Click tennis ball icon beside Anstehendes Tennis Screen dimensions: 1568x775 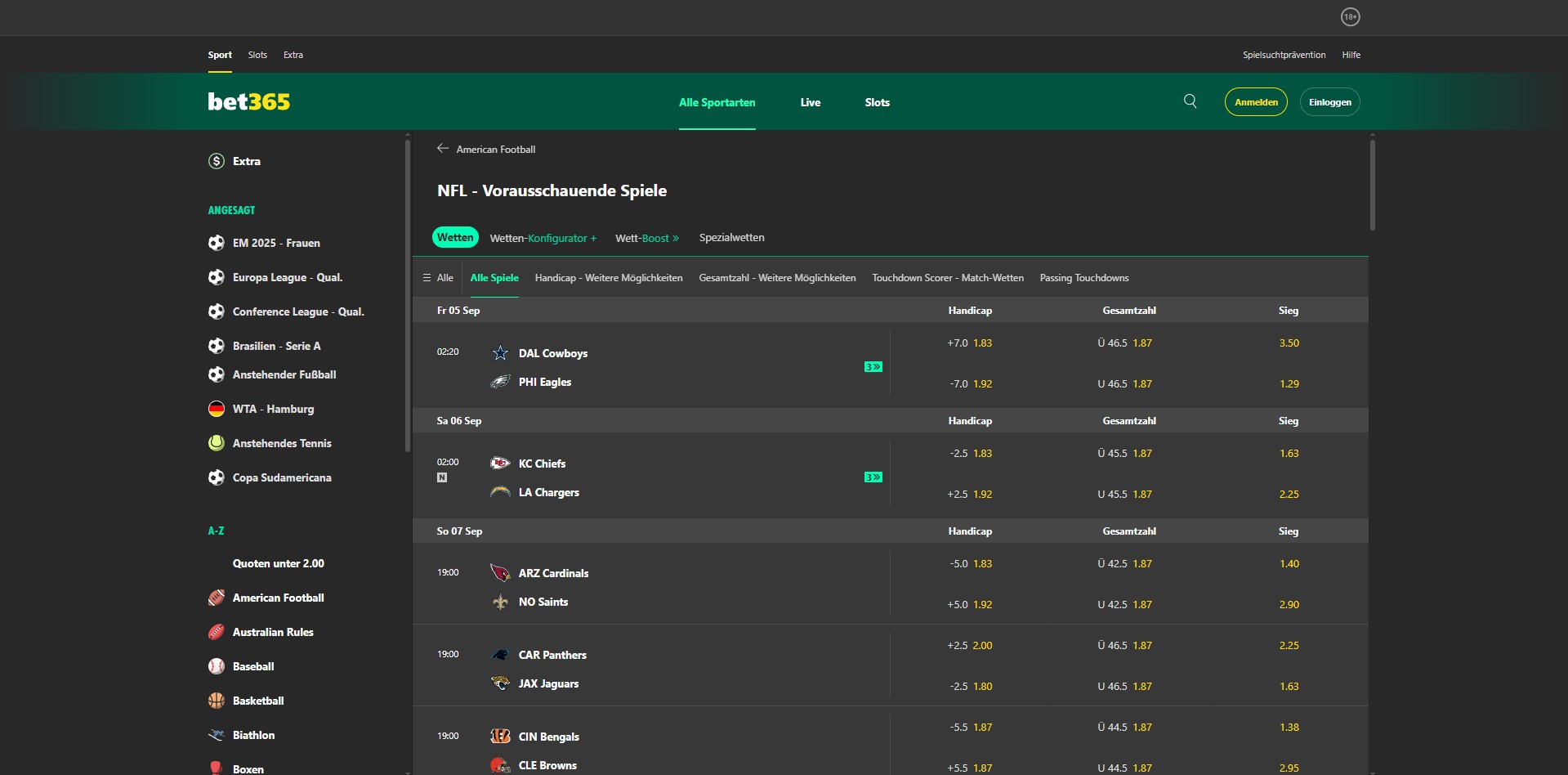(216, 443)
